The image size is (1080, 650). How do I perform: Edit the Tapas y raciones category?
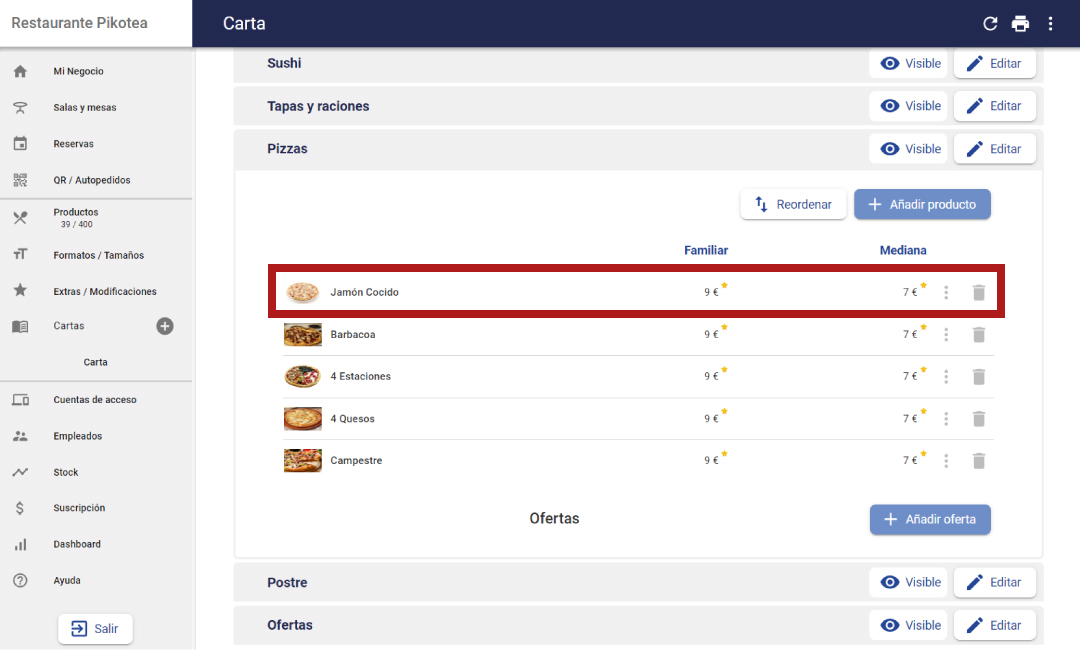[995, 106]
